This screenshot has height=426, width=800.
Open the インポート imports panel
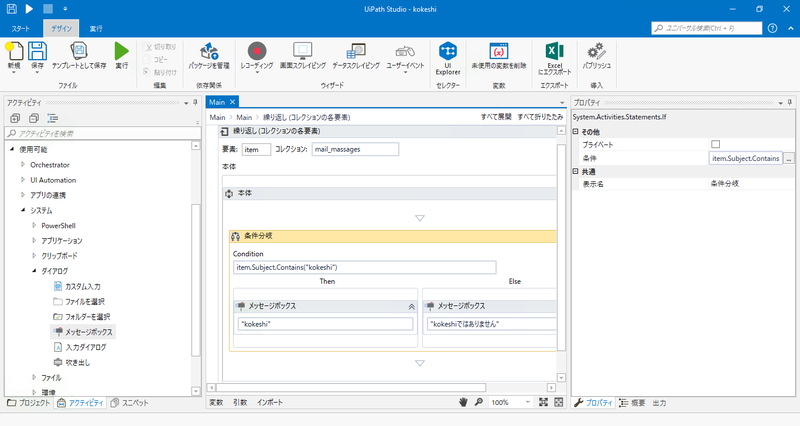(270, 403)
